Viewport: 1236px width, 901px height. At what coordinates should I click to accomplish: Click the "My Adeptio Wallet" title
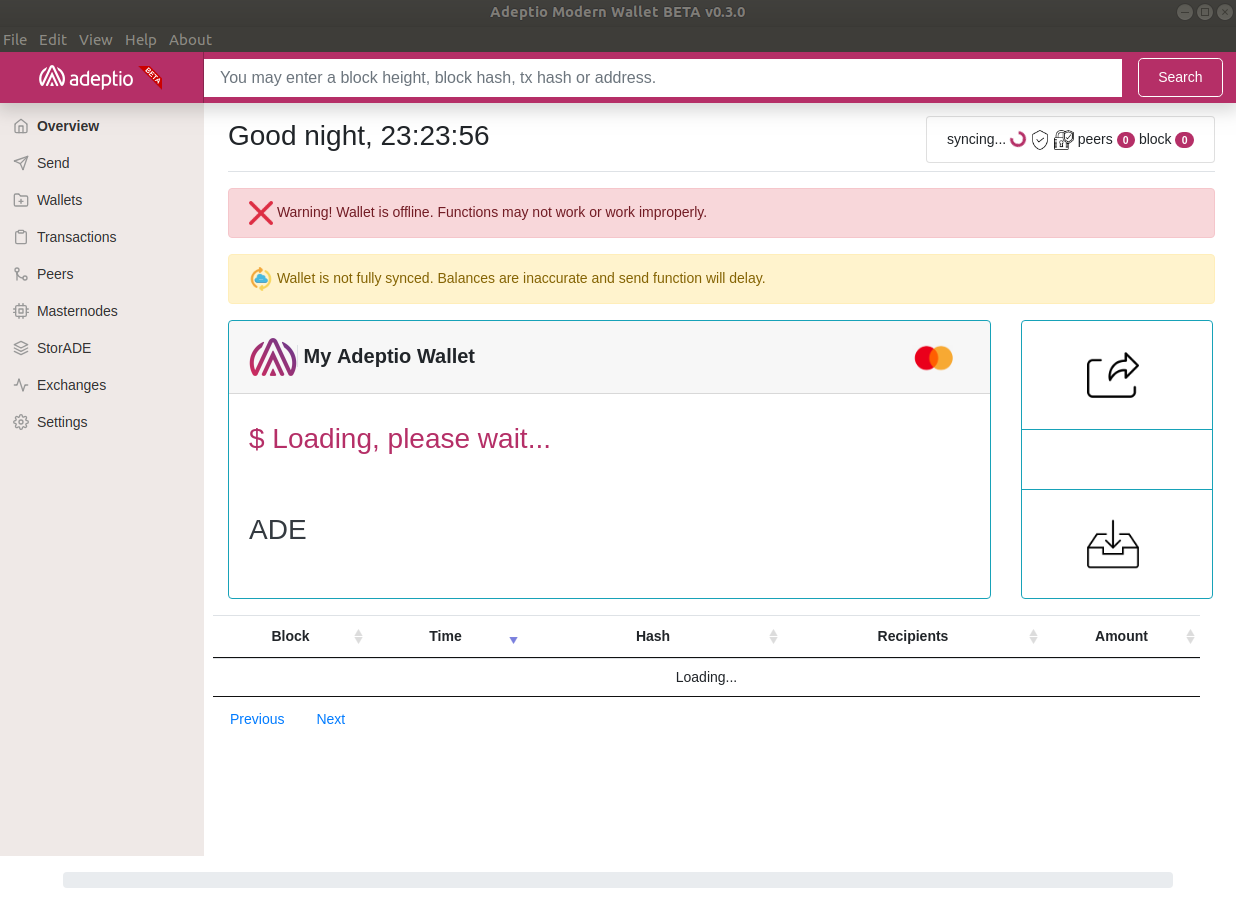point(389,356)
